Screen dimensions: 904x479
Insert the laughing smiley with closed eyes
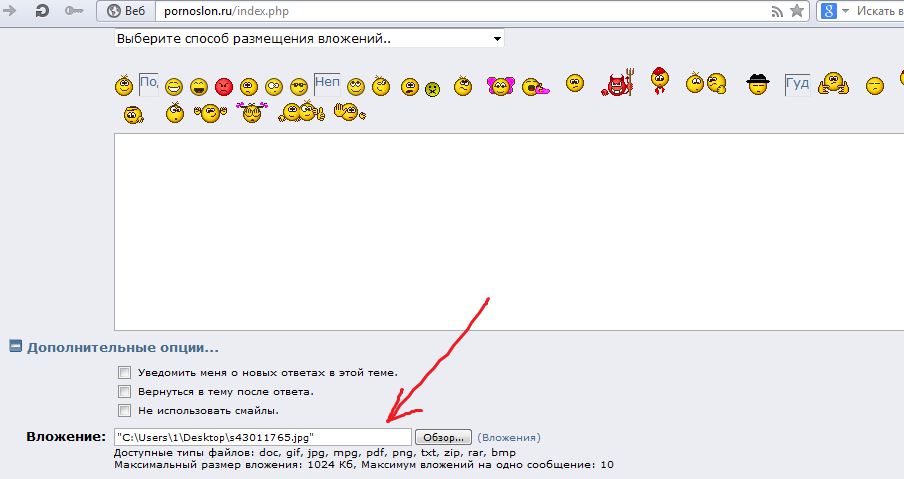(x=199, y=87)
